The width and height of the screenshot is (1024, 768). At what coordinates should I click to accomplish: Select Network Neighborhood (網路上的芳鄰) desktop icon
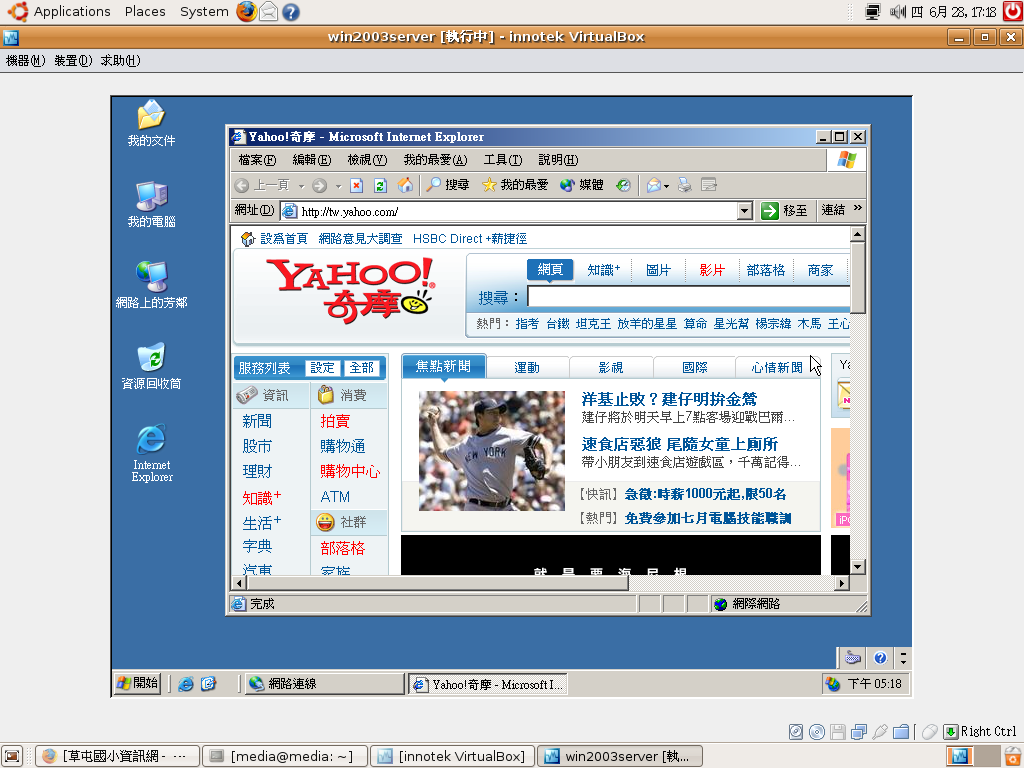pyautogui.click(x=152, y=285)
